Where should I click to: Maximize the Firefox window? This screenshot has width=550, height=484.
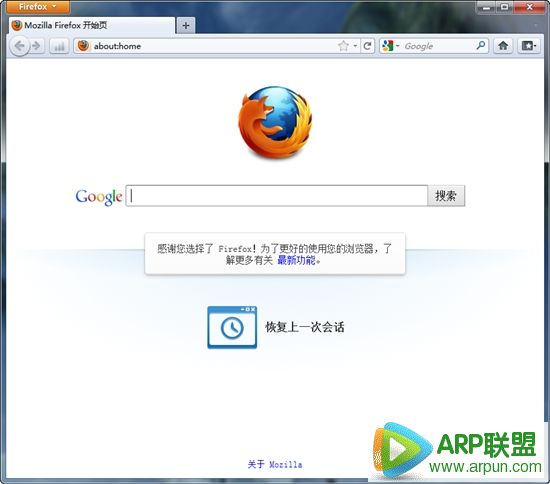[x=504, y=7]
